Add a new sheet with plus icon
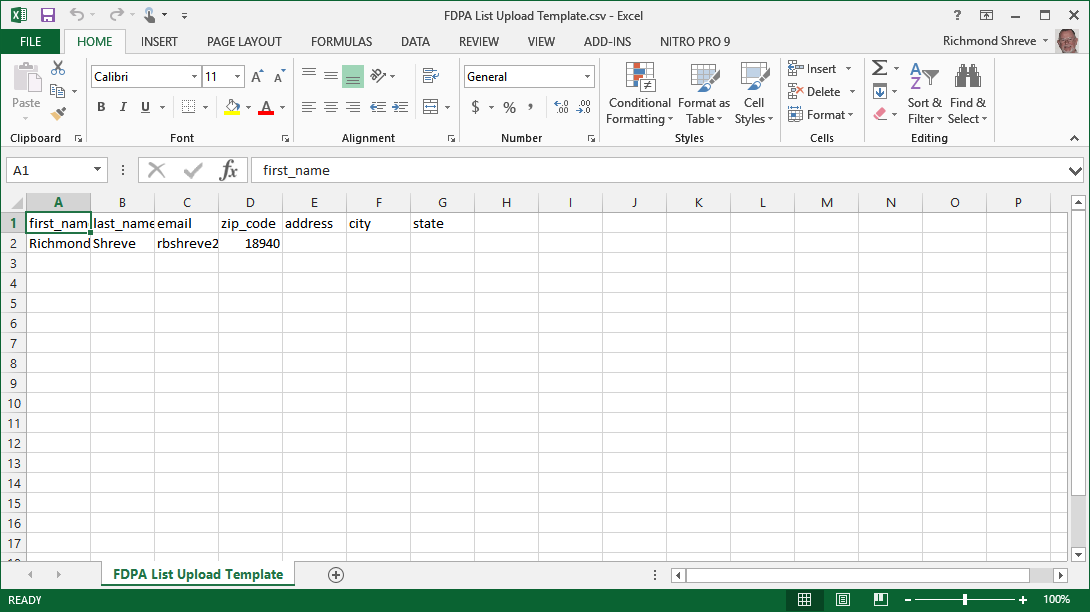 click(336, 574)
